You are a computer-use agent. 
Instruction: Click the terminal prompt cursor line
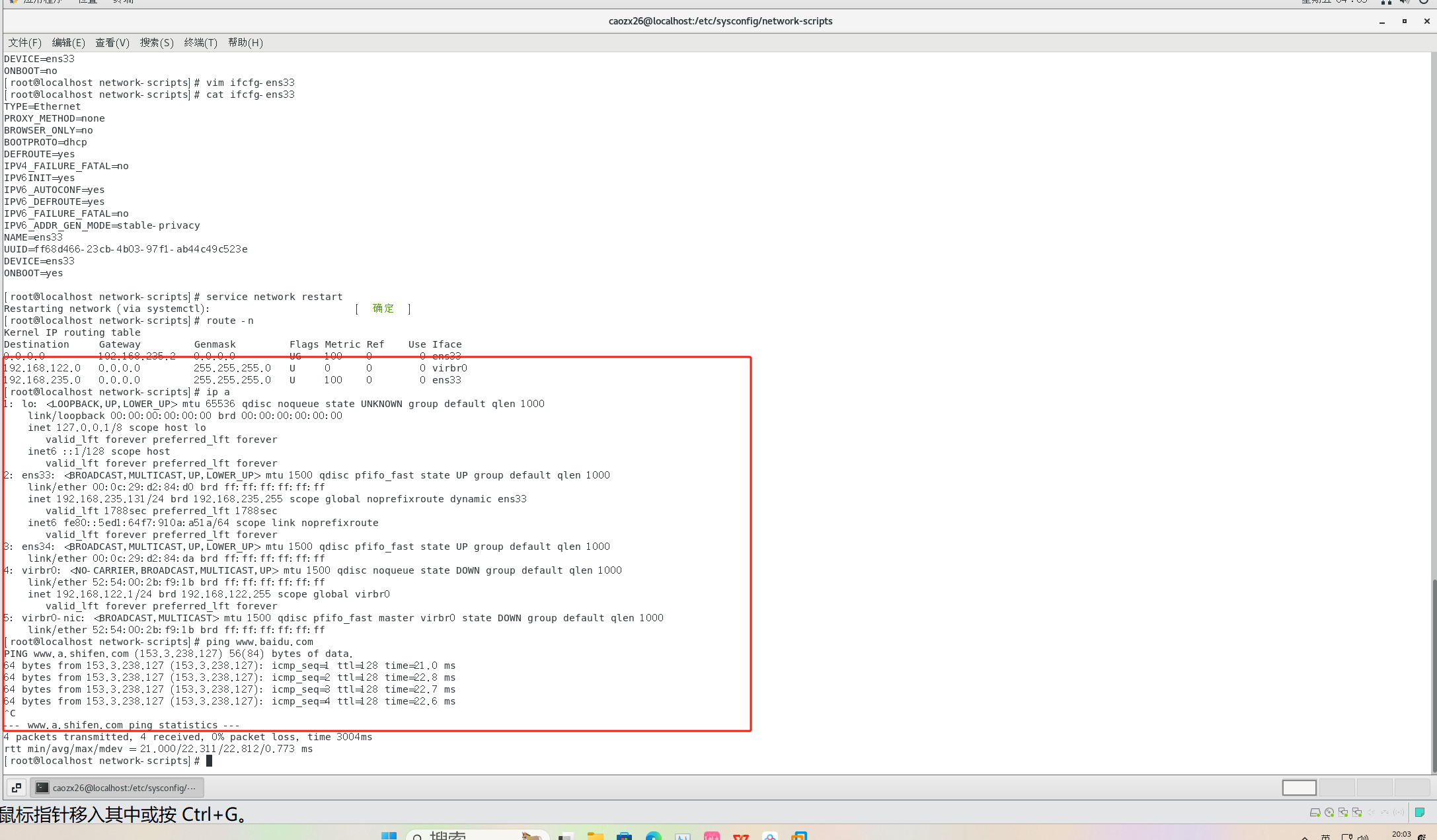click(210, 761)
